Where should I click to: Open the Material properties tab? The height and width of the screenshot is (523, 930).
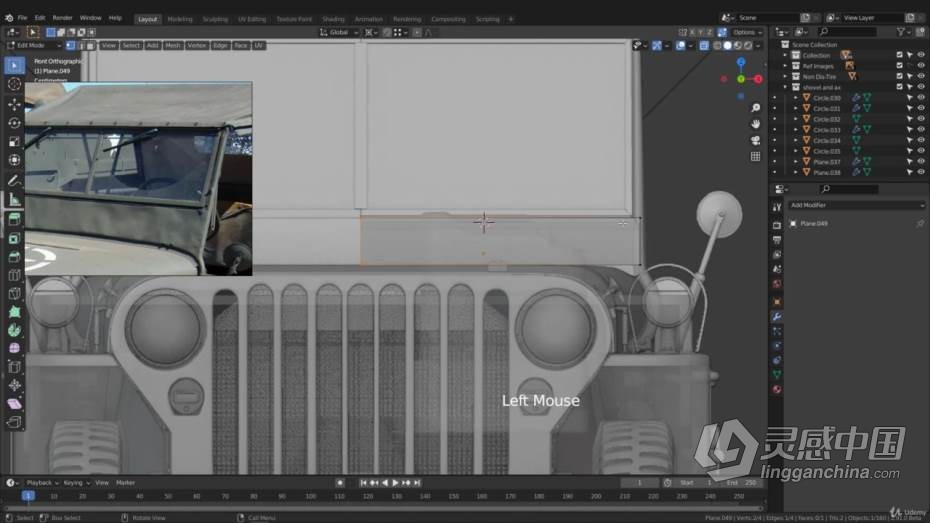tap(777, 390)
